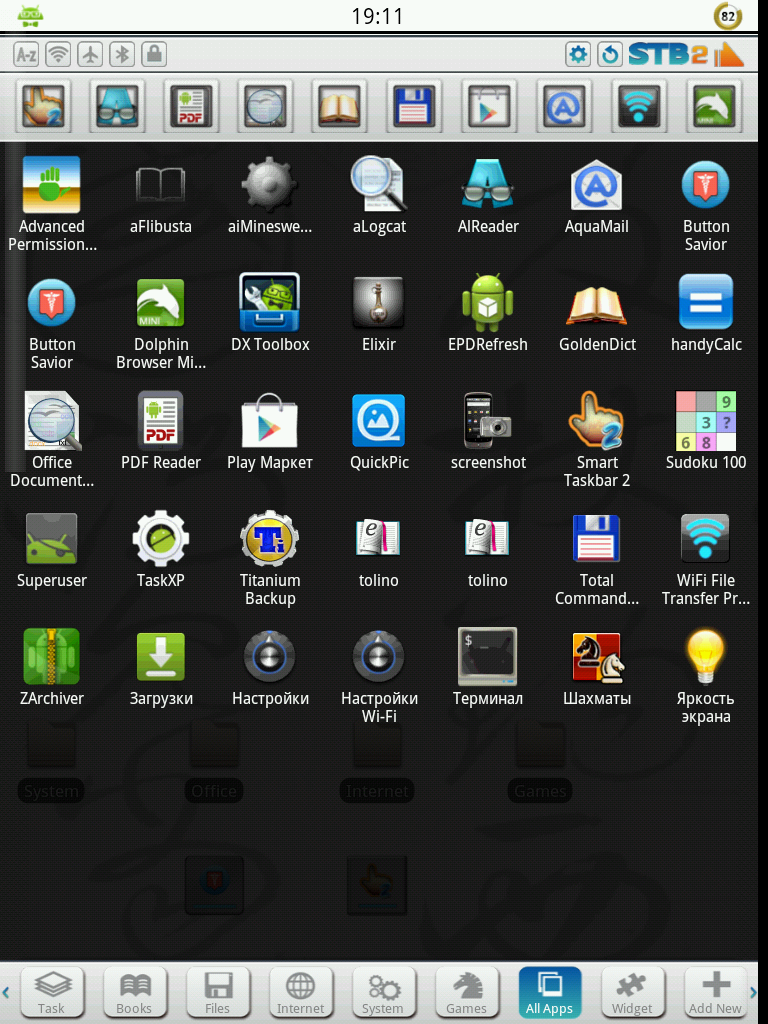768x1024 pixels.
Task: Launch handyCalc calculator
Action: 705,313
